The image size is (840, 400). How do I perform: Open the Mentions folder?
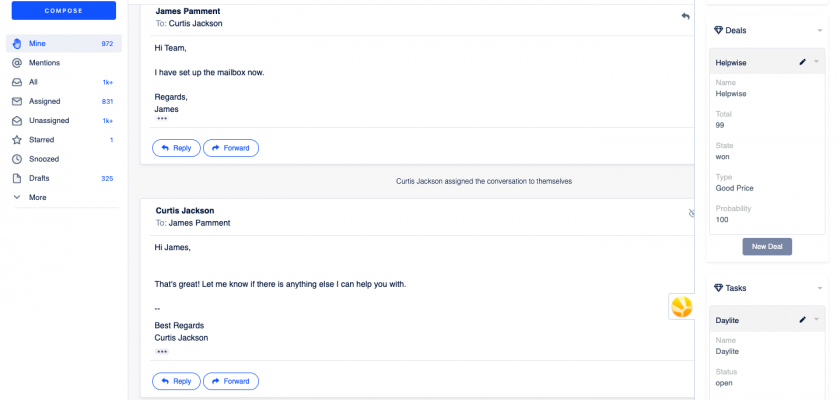(x=44, y=63)
